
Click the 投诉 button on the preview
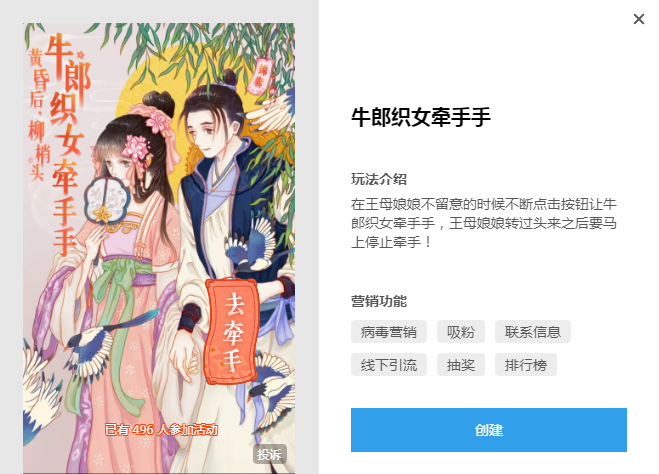(x=269, y=454)
